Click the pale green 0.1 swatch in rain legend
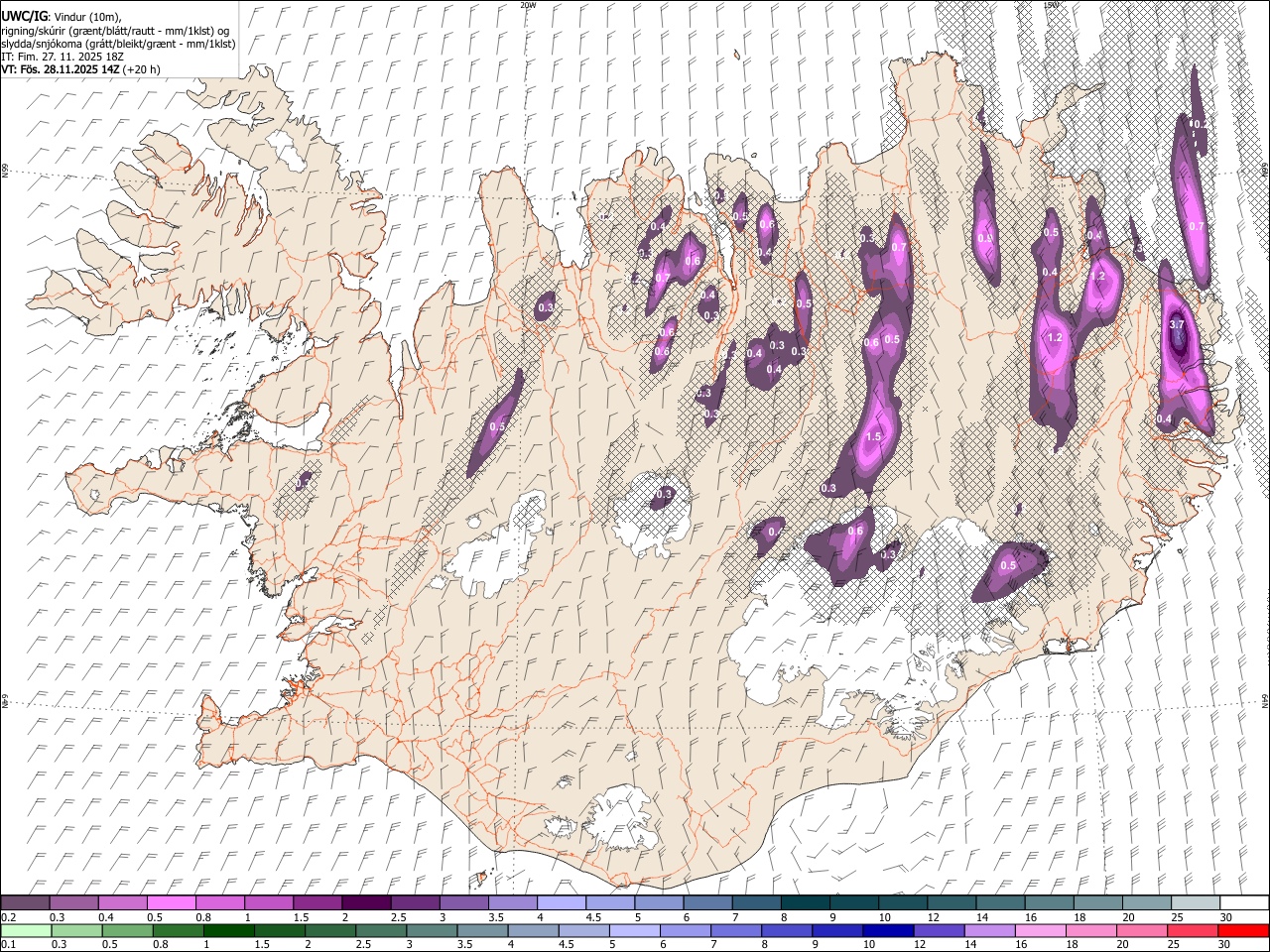The image size is (1270, 952). point(26,931)
